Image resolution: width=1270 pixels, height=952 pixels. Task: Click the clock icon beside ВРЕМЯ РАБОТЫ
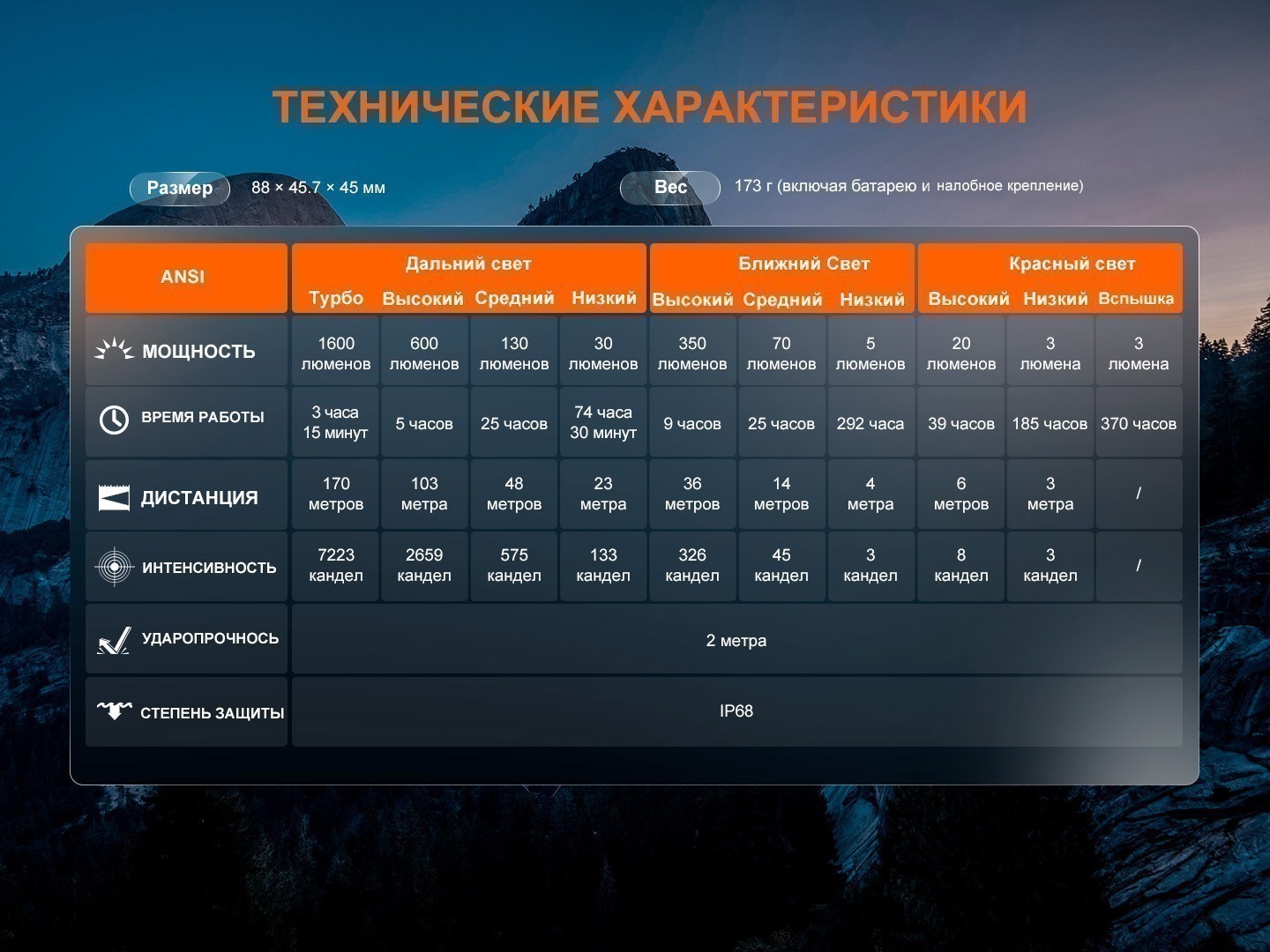pyautogui.click(x=114, y=420)
